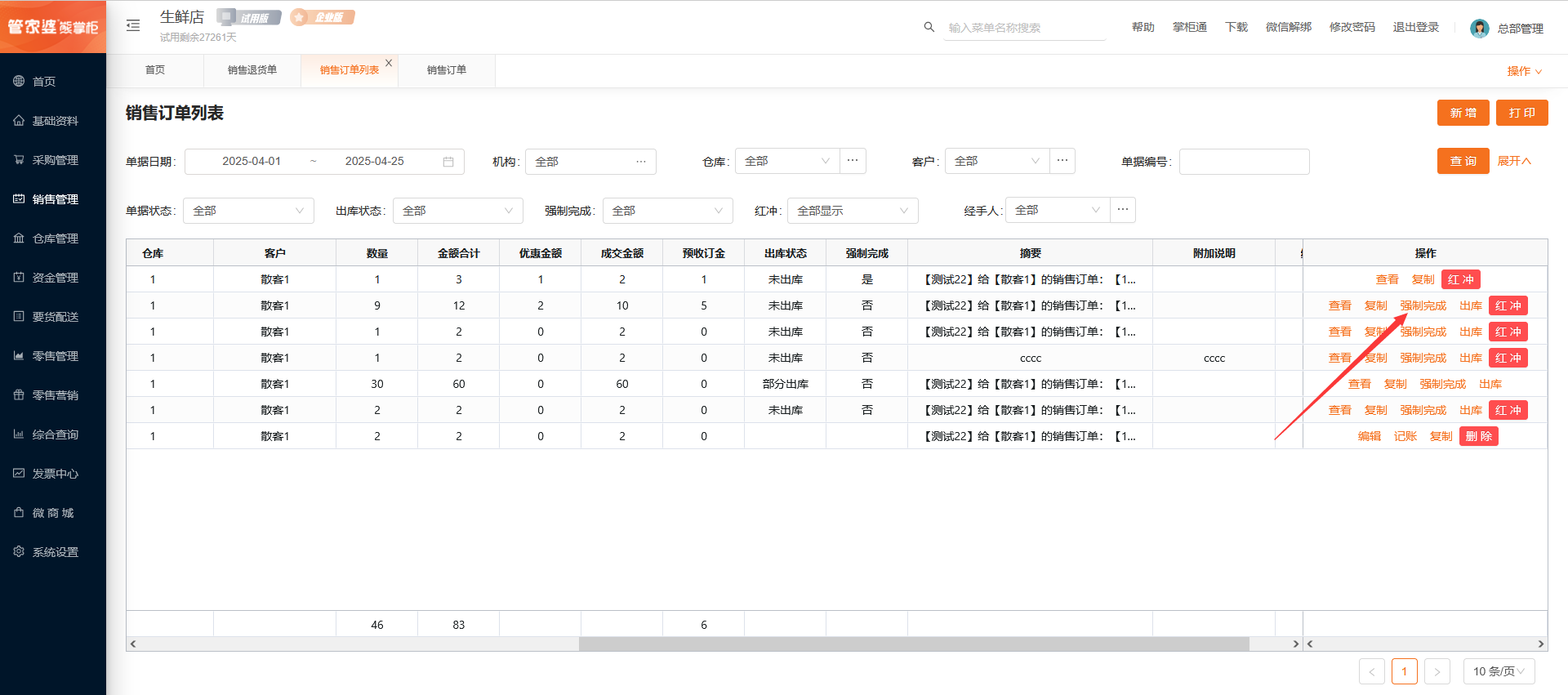1568x695 pixels.
Task: Expand the 出库状态 dropdown
Action: (457, 211)
